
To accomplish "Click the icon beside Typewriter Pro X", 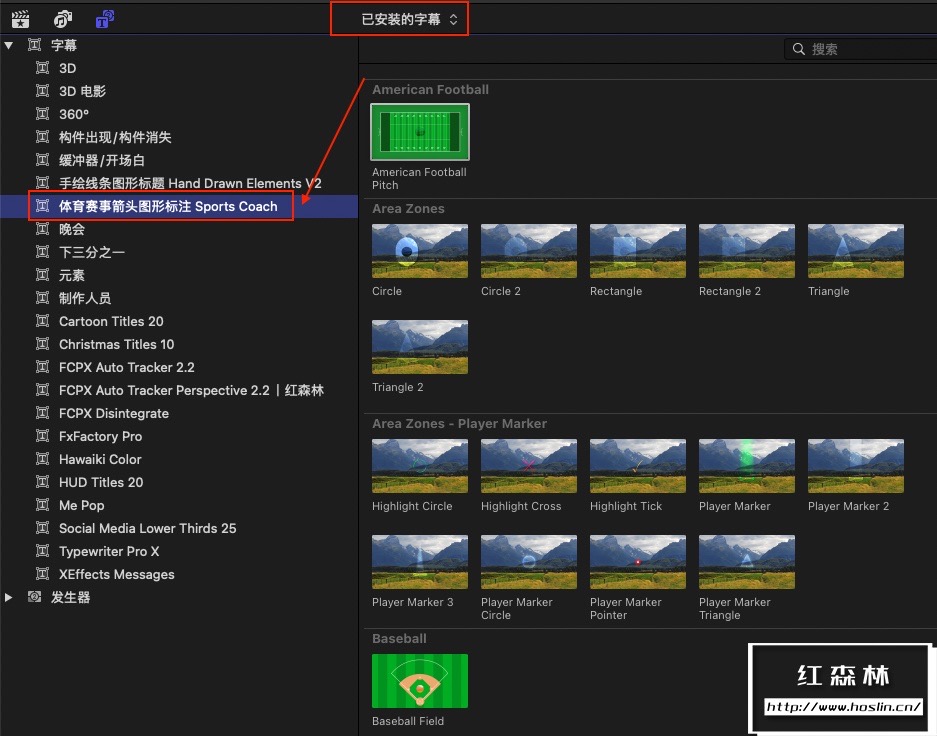I will 42,551.
